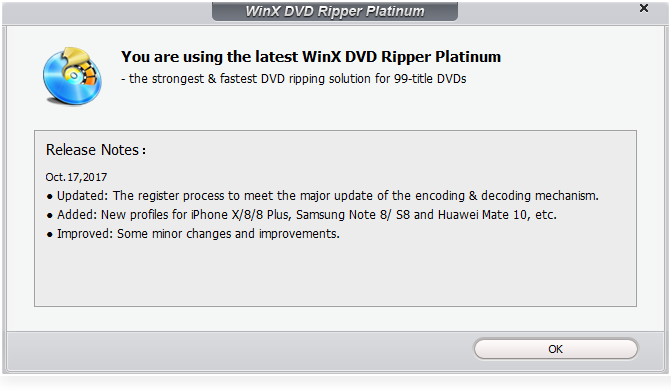Close the dialog with the X button

(x=644, y=8)
